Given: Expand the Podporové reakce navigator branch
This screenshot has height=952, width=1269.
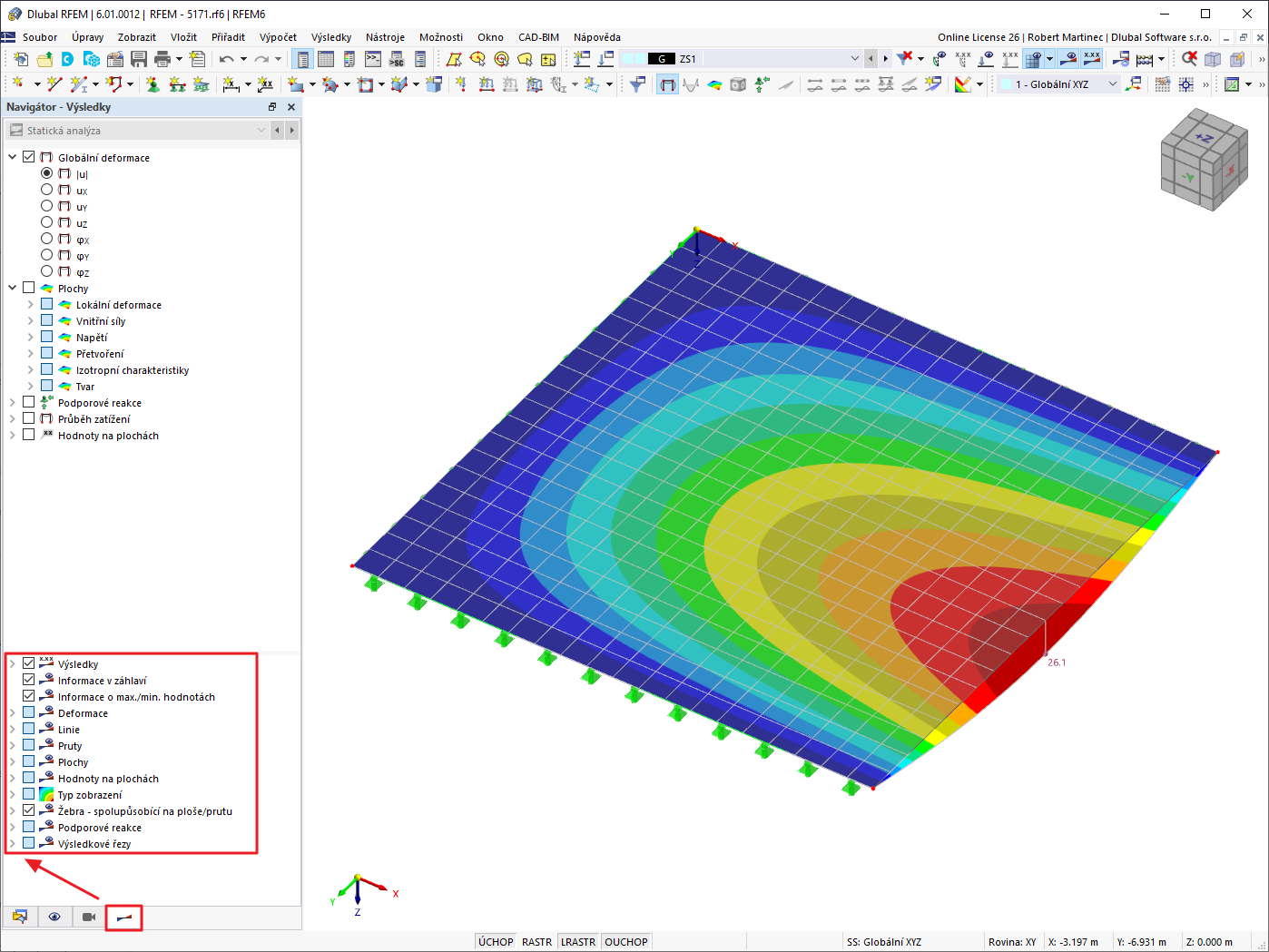Looking at the screenshot, I should click(14, 402).
